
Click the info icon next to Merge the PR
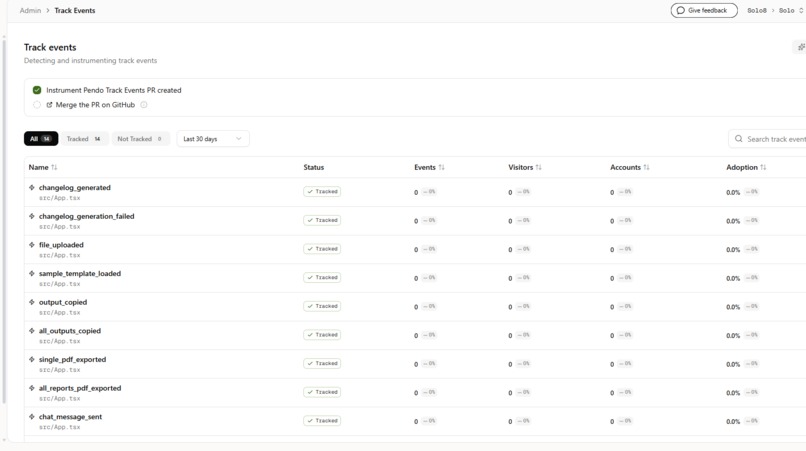coord(144,105)
